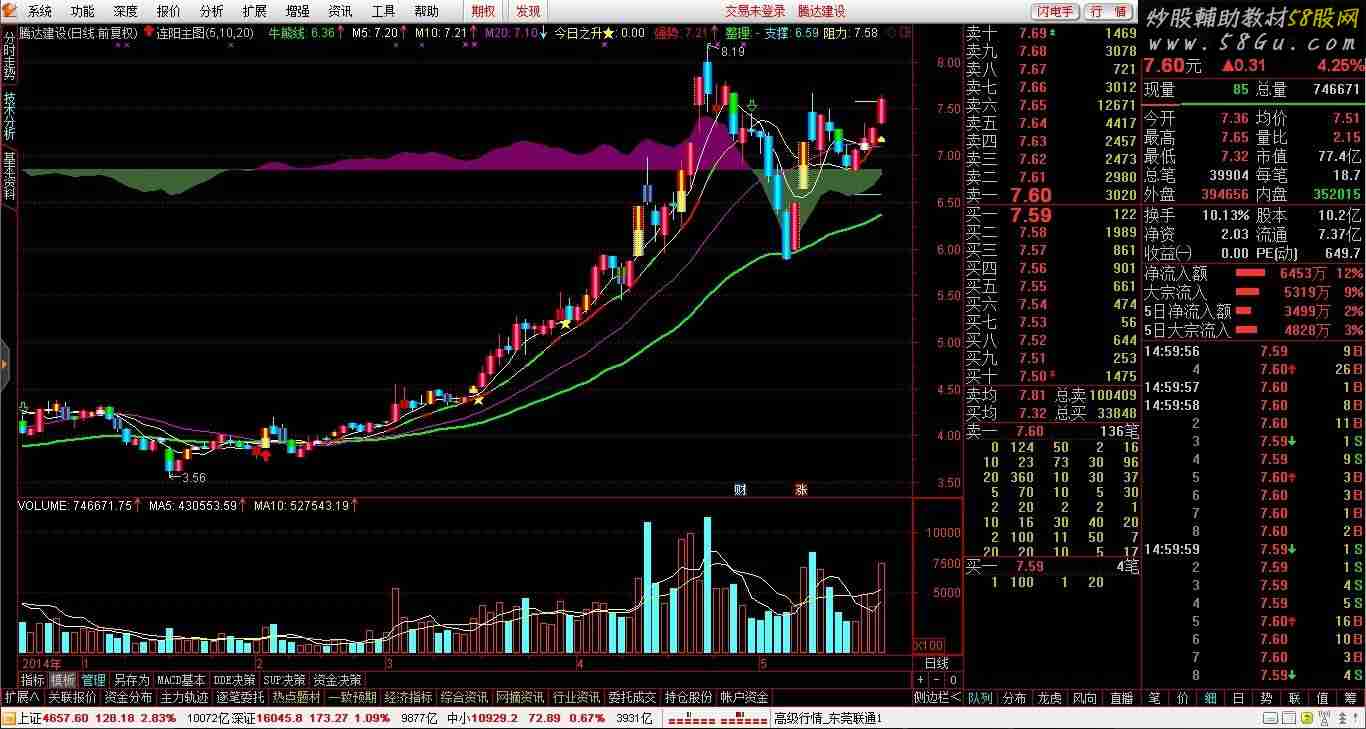Open the 分析 menu
This screenshot has width=1366, height=729.
(x=211, y=11)
